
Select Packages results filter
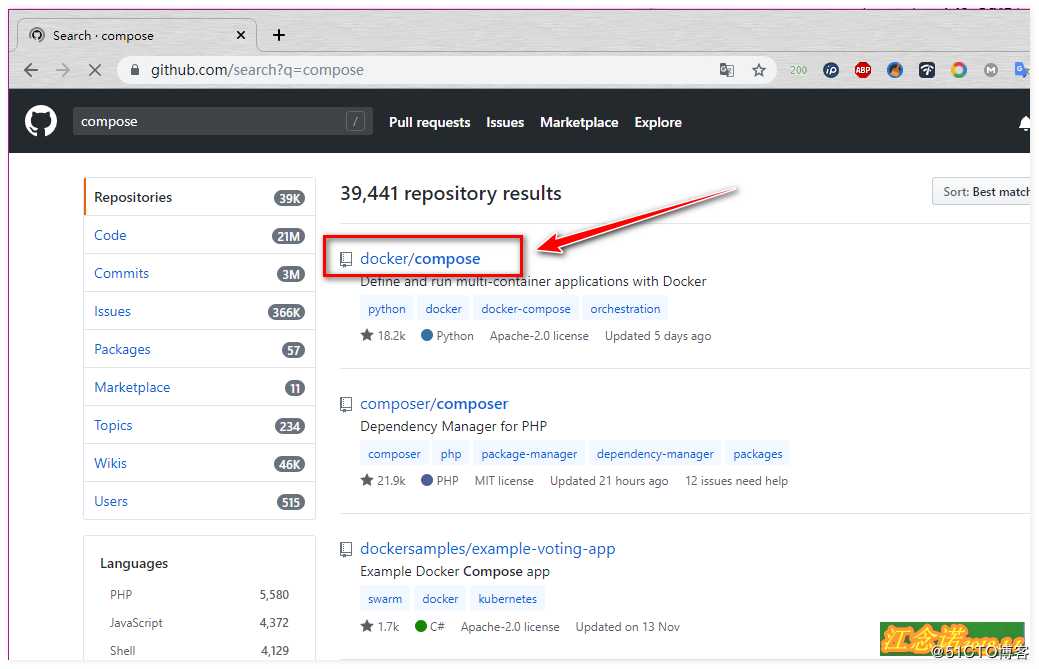(199, 349)
